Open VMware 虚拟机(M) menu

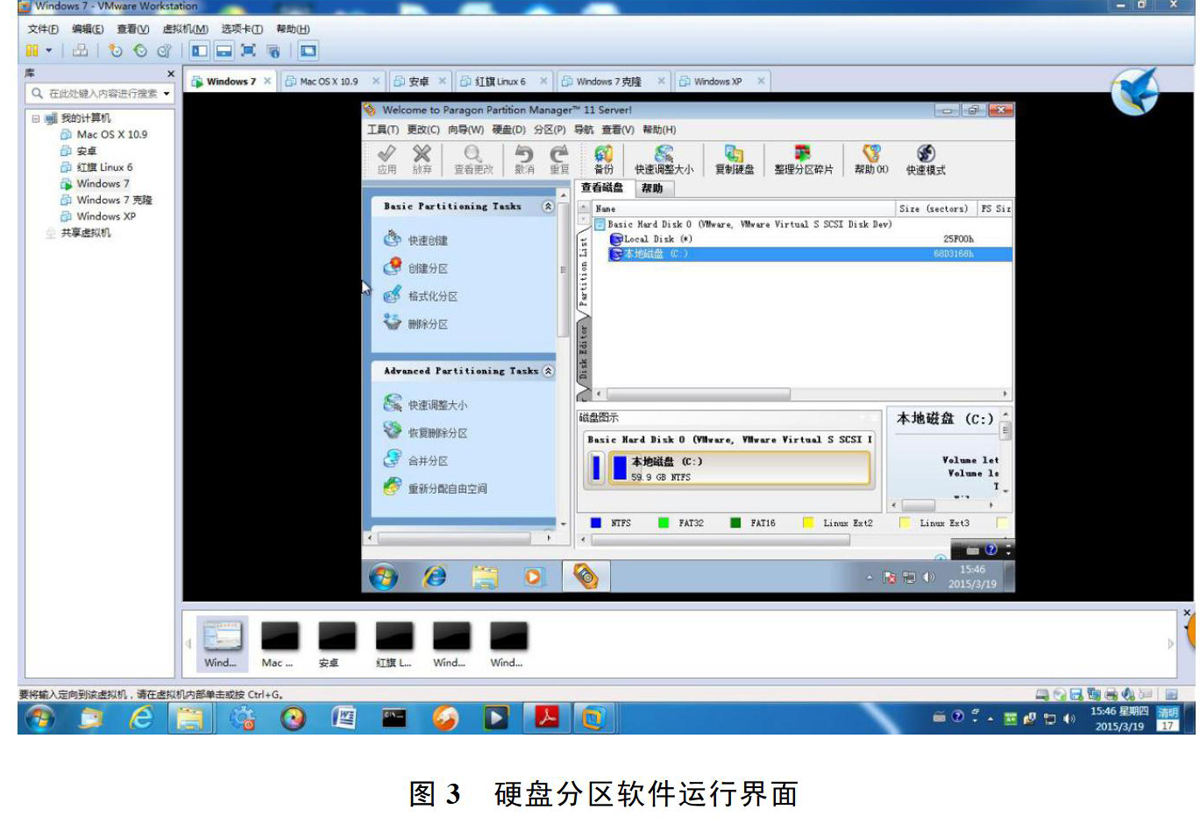tap(185, 29)
